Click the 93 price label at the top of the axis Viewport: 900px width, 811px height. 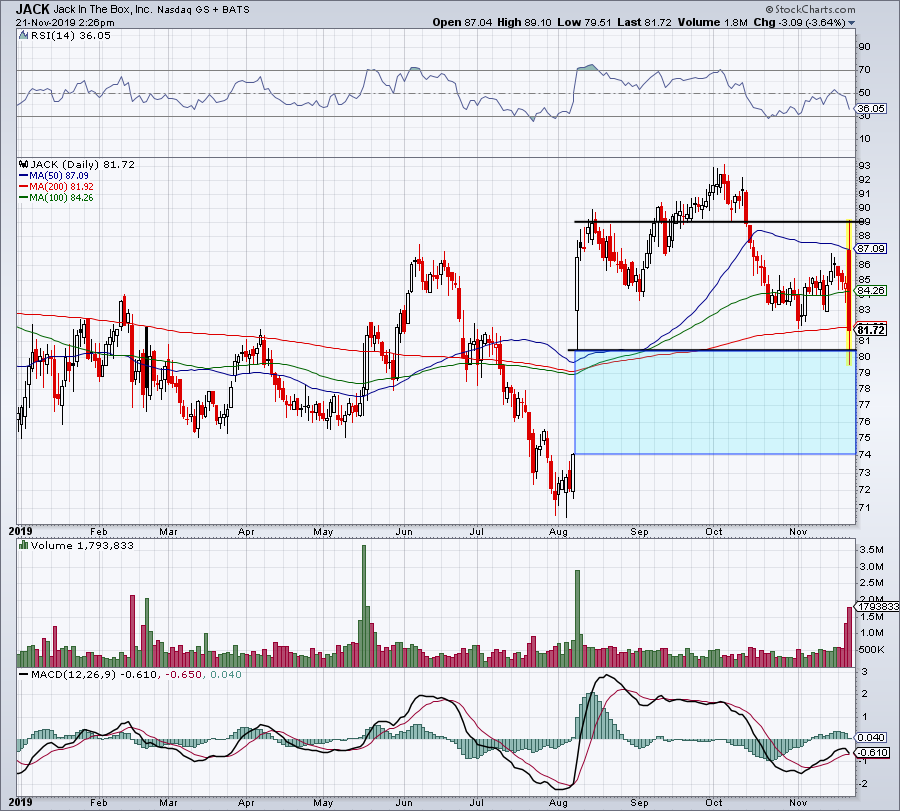[864, 165]
